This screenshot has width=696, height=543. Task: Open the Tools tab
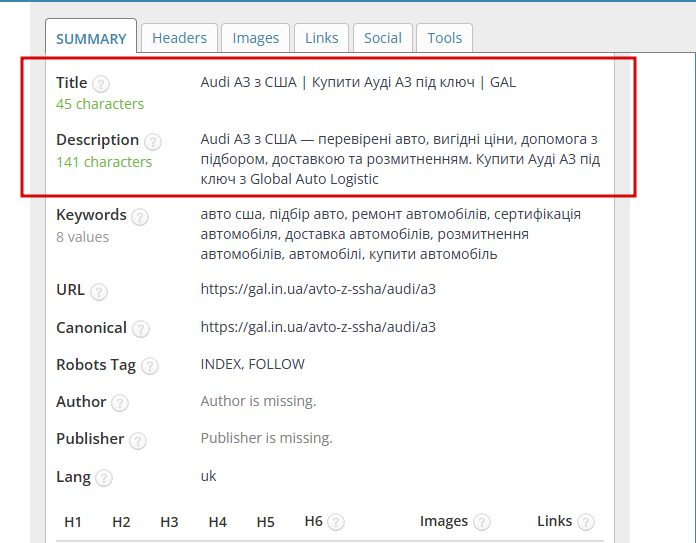(444, 38)
